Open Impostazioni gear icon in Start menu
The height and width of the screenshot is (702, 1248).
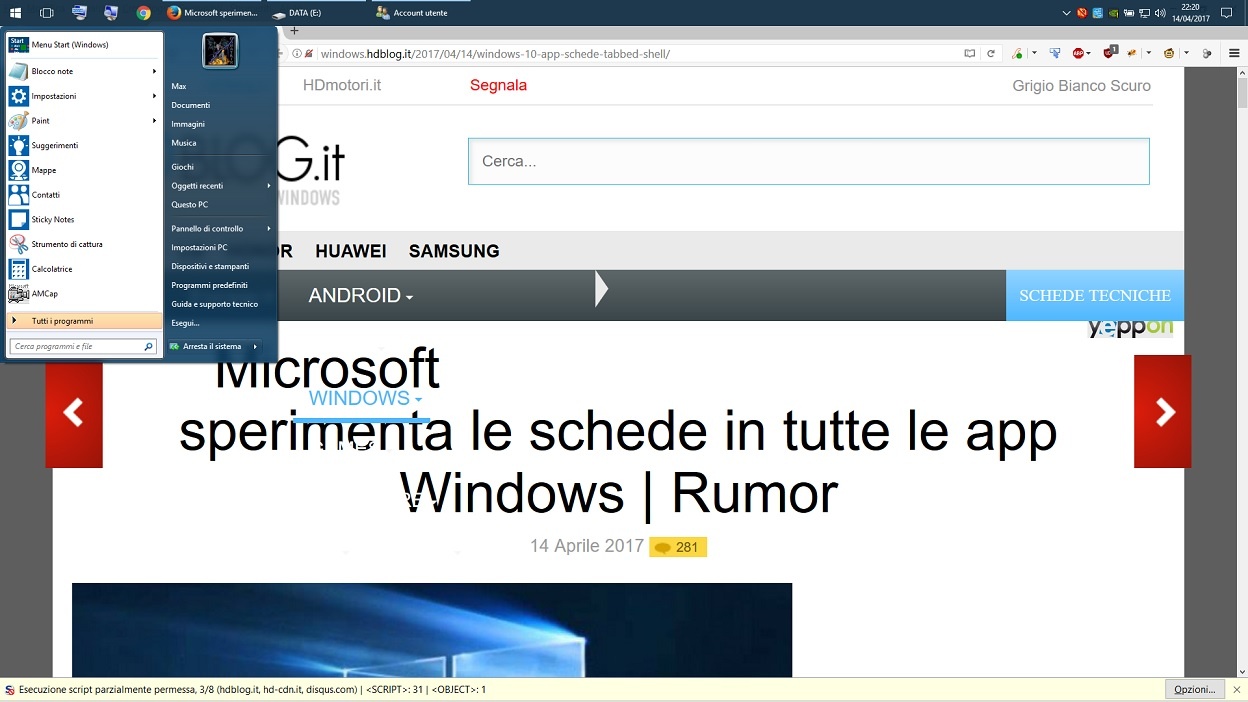click(18, 96)
